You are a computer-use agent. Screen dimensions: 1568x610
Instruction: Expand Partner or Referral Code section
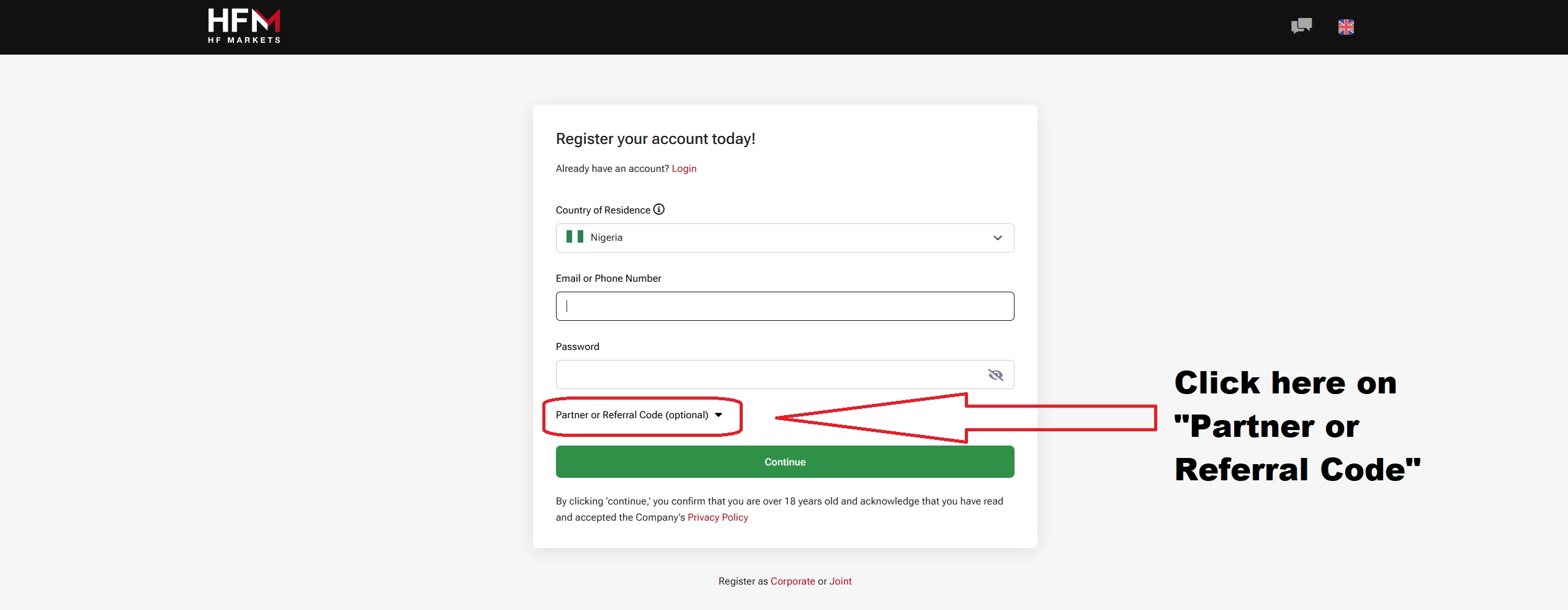click(632, 415)
